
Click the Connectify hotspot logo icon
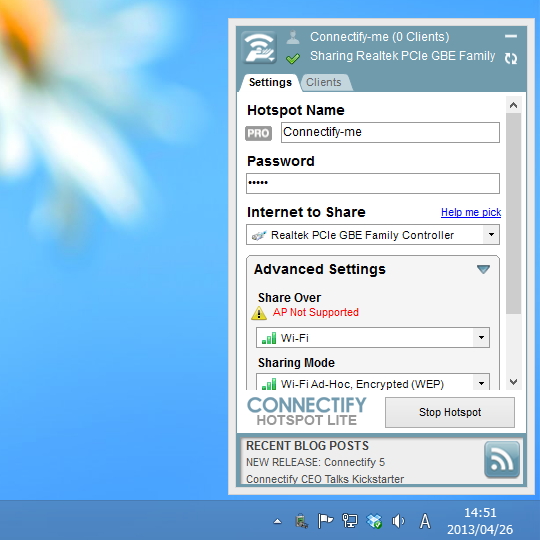point(259,48)
